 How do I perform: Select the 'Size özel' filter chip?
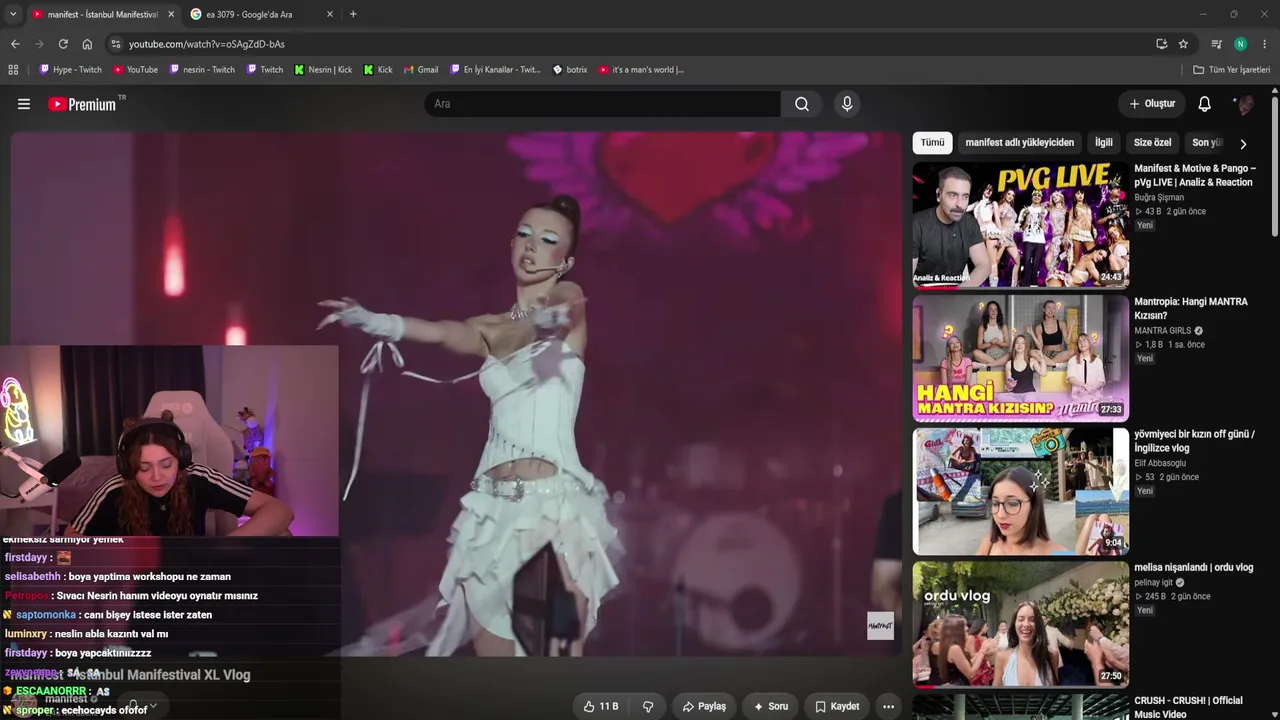pos(1152,143)
